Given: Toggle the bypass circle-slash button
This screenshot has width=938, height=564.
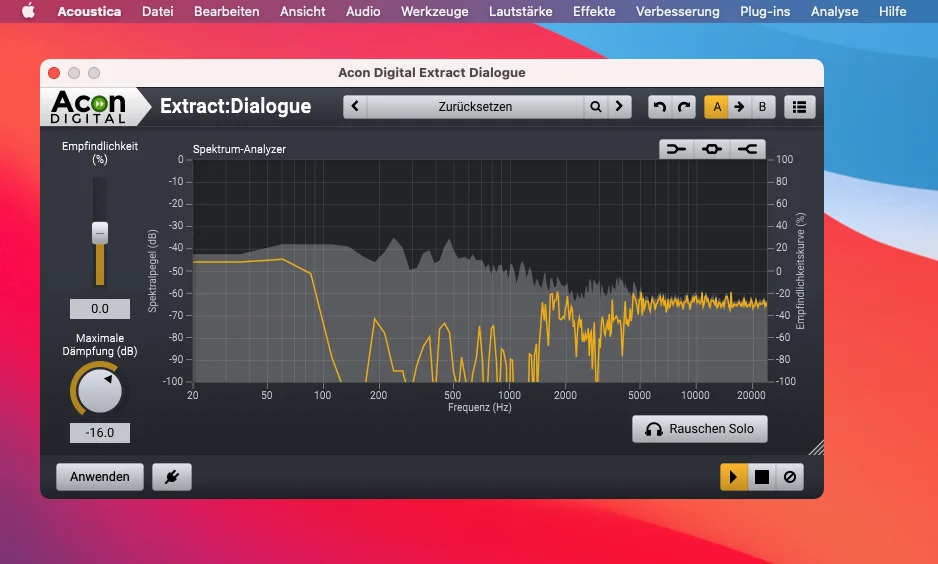Looking at the screenshot, I should (790, 477).
